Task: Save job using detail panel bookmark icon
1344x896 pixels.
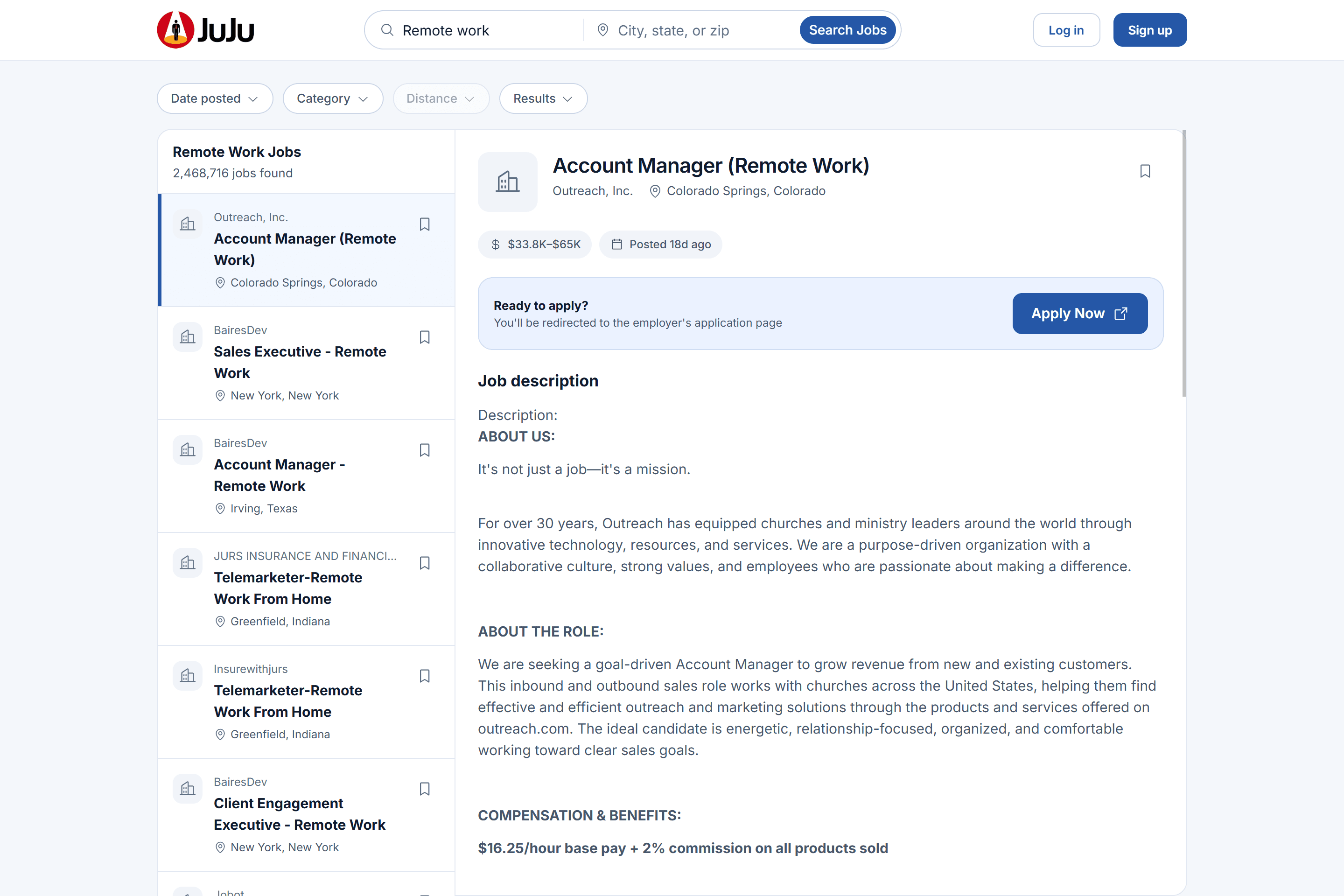Action: pos(1145,171)
